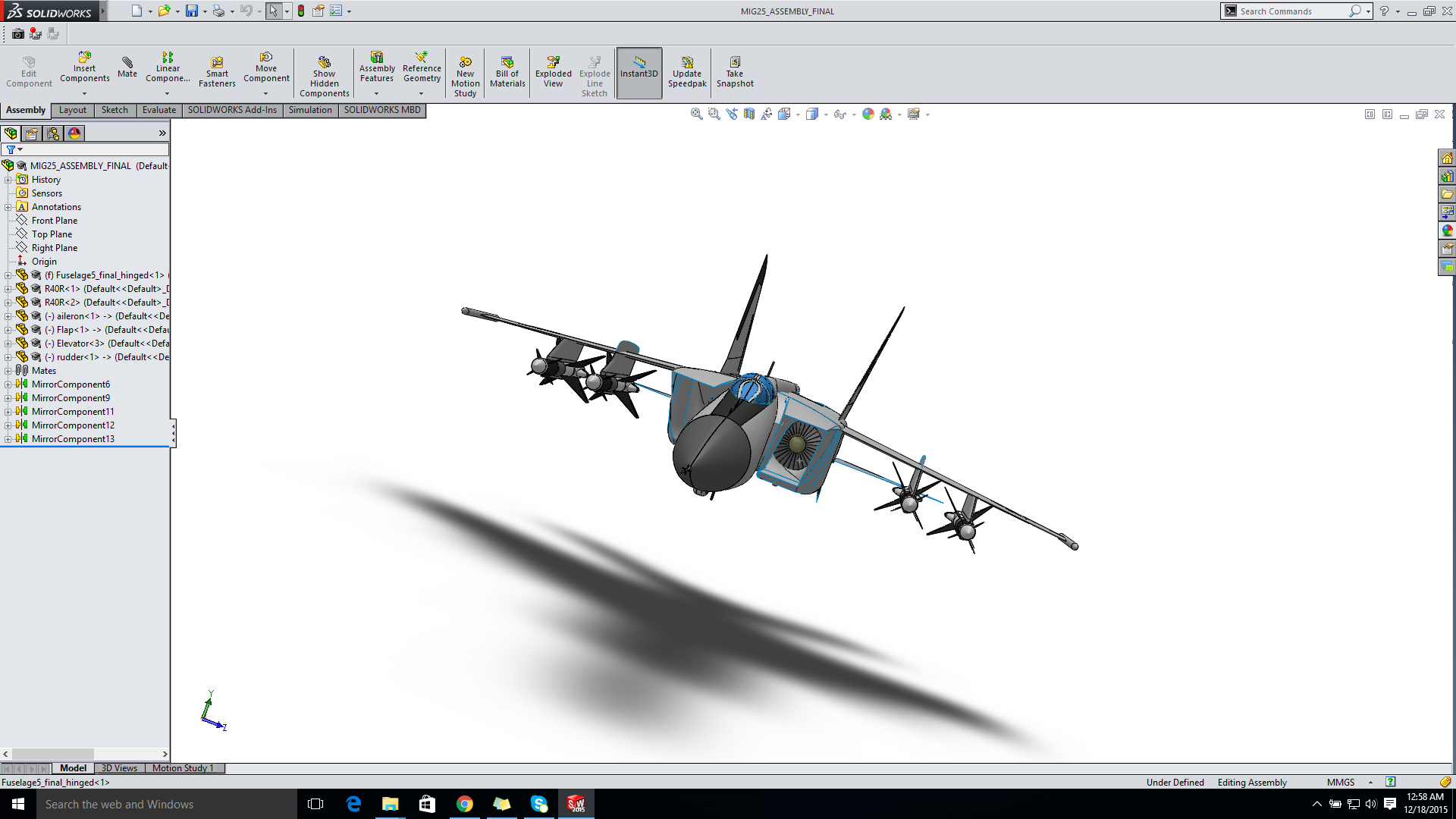This screenshot has width=1456, height=819.
Task: Click the SOLIDWORKS Add-Ins tab
Action: click(231, 109)
